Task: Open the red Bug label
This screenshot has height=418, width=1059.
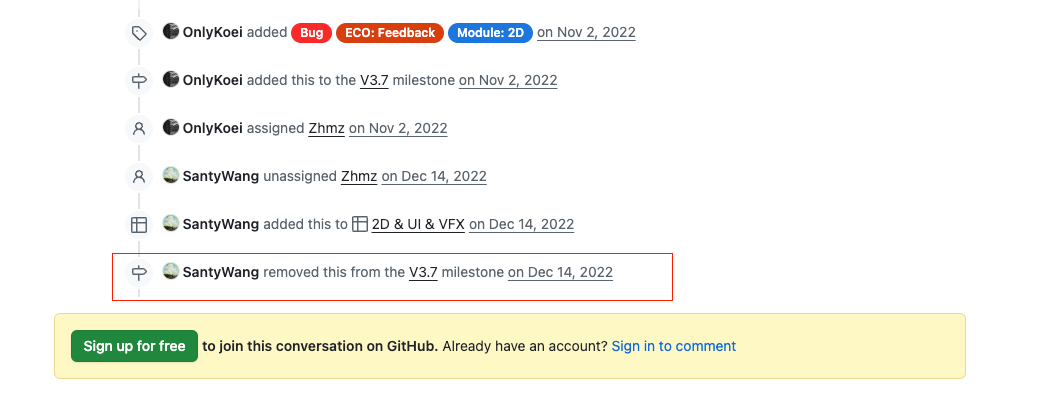Action: (x=311, y=33)
